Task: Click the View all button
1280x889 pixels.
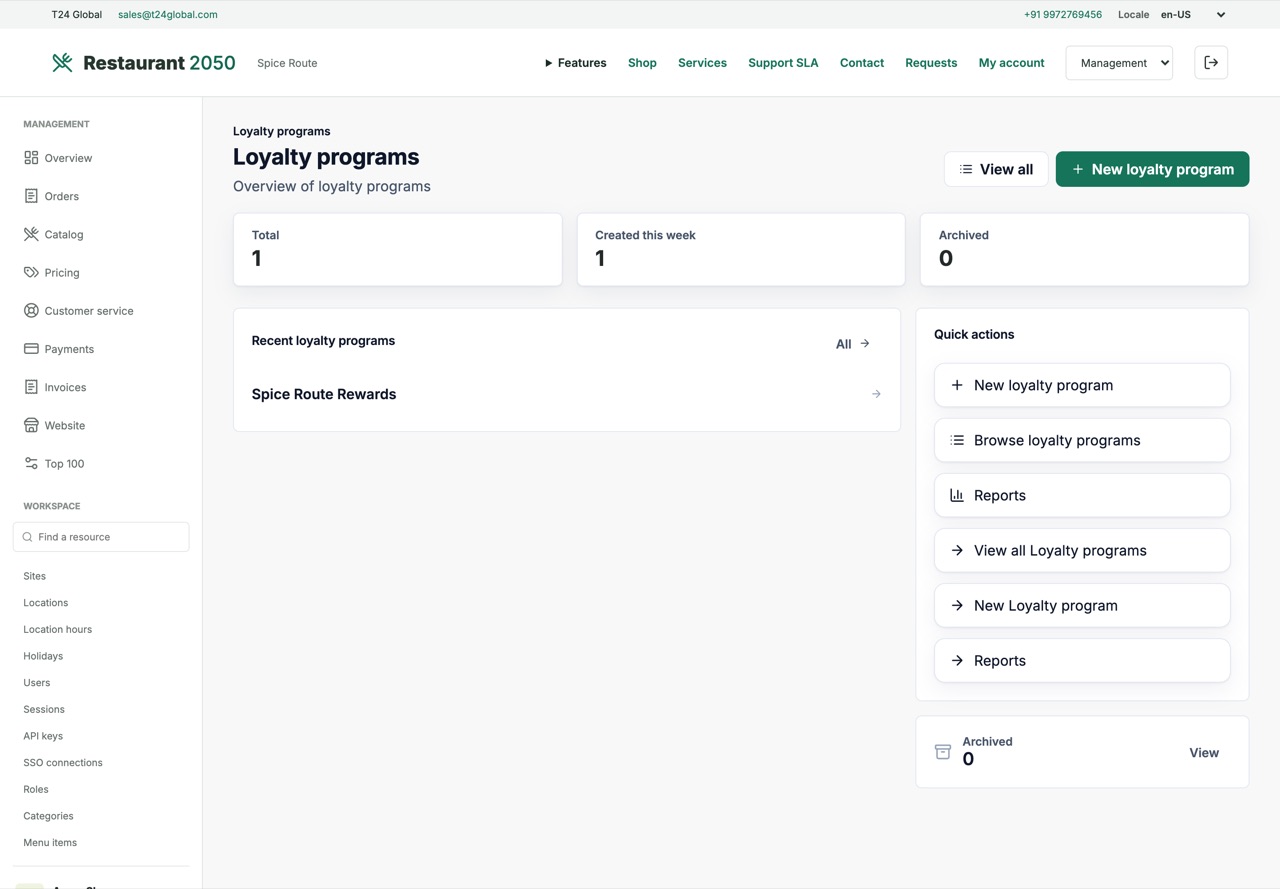Action: (996, 169)
